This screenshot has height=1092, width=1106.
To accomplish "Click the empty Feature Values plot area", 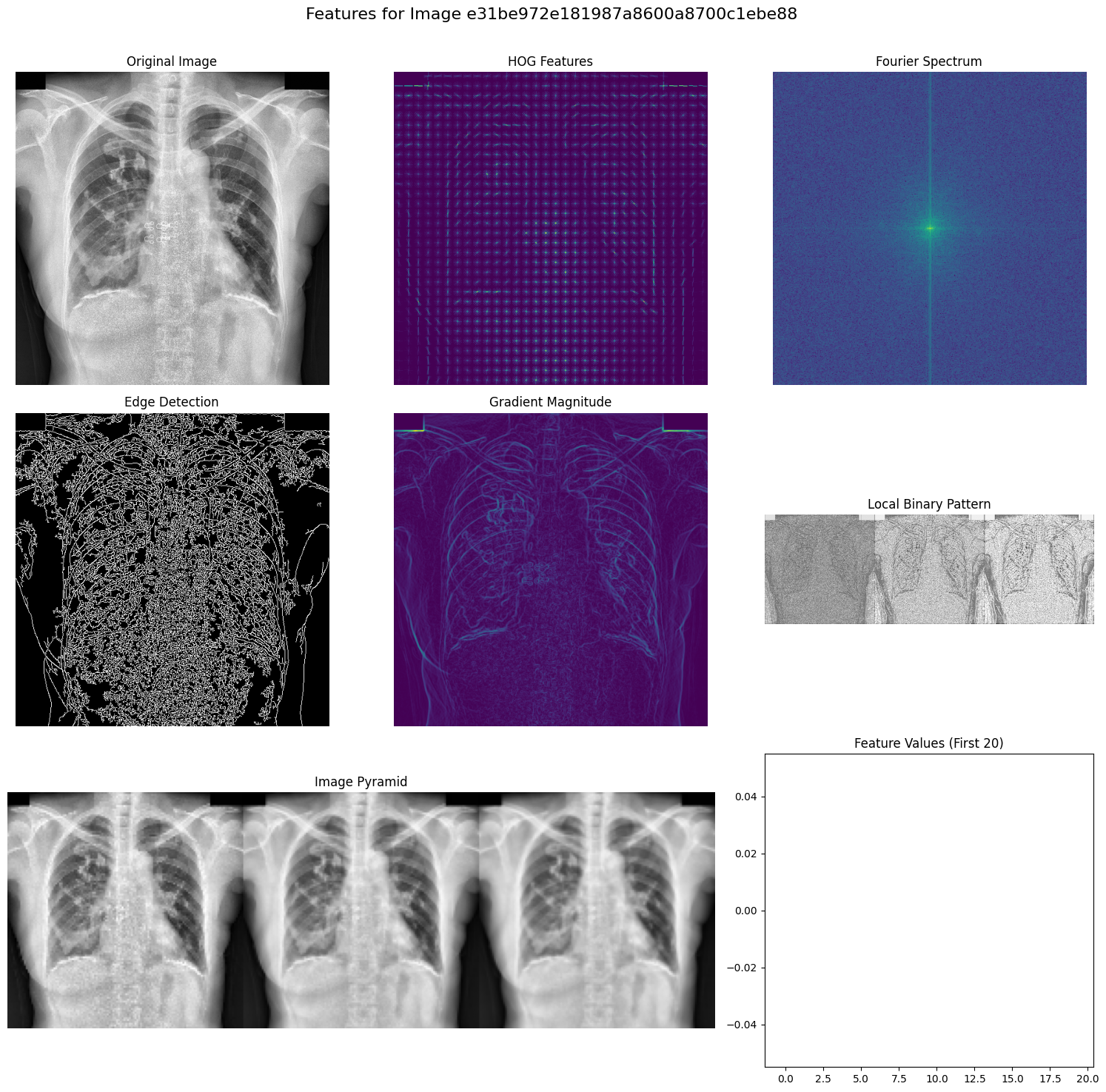I will point(928,911).
